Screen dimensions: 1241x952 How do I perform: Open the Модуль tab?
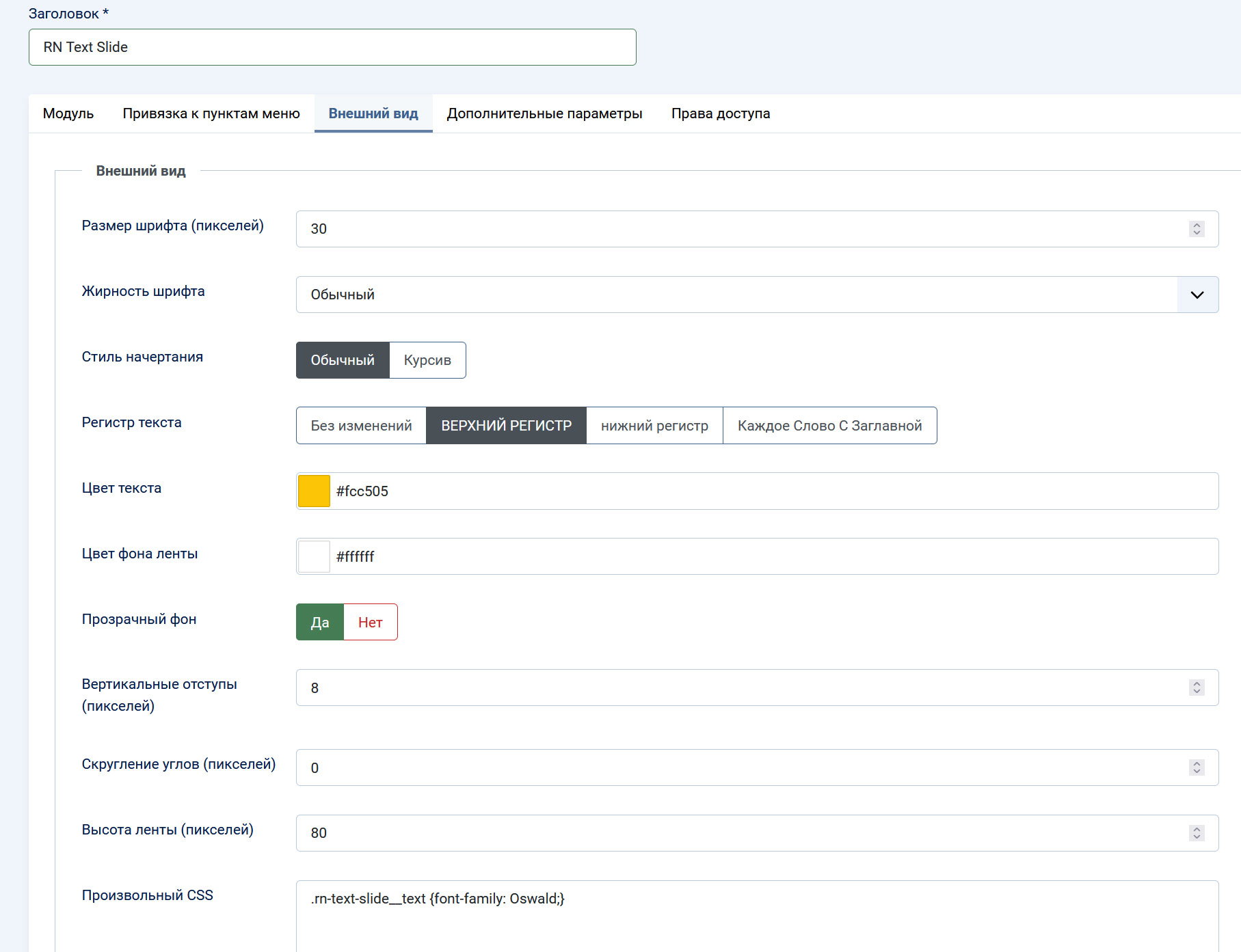[x=68, y=113]
